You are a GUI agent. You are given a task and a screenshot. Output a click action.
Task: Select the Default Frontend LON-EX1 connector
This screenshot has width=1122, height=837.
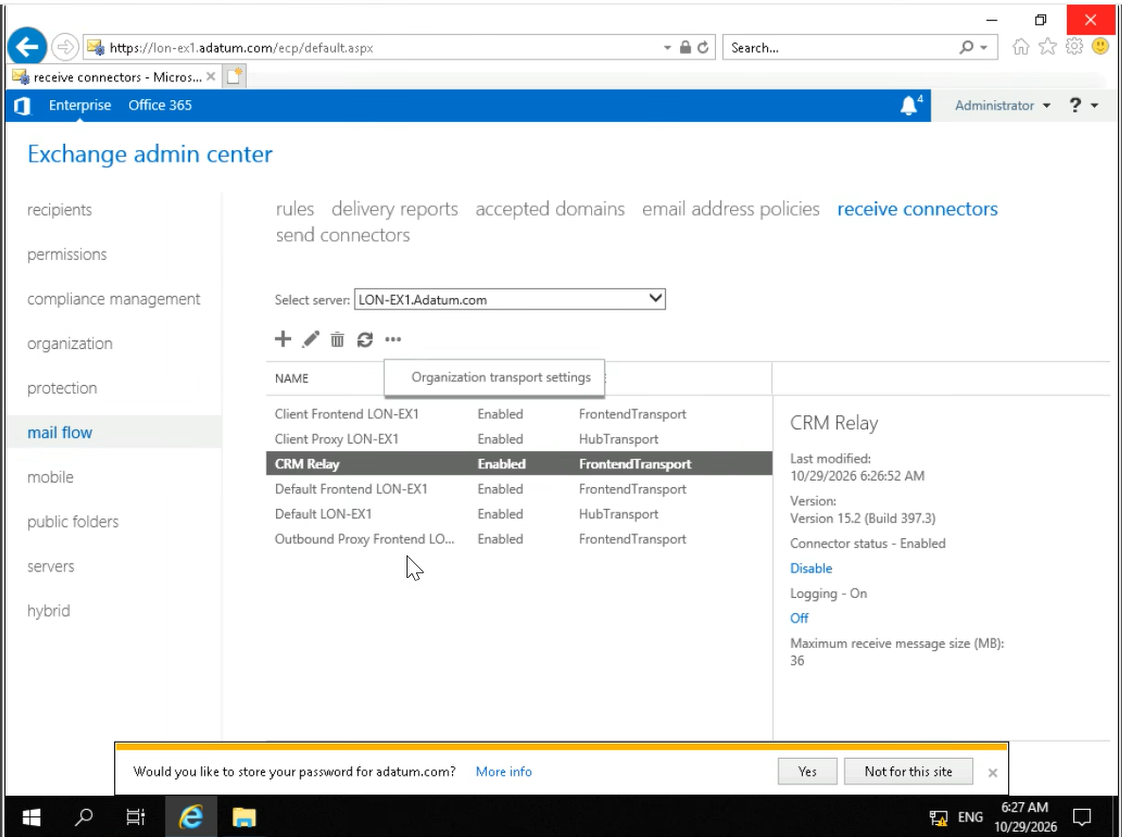[x=519, y=489]
